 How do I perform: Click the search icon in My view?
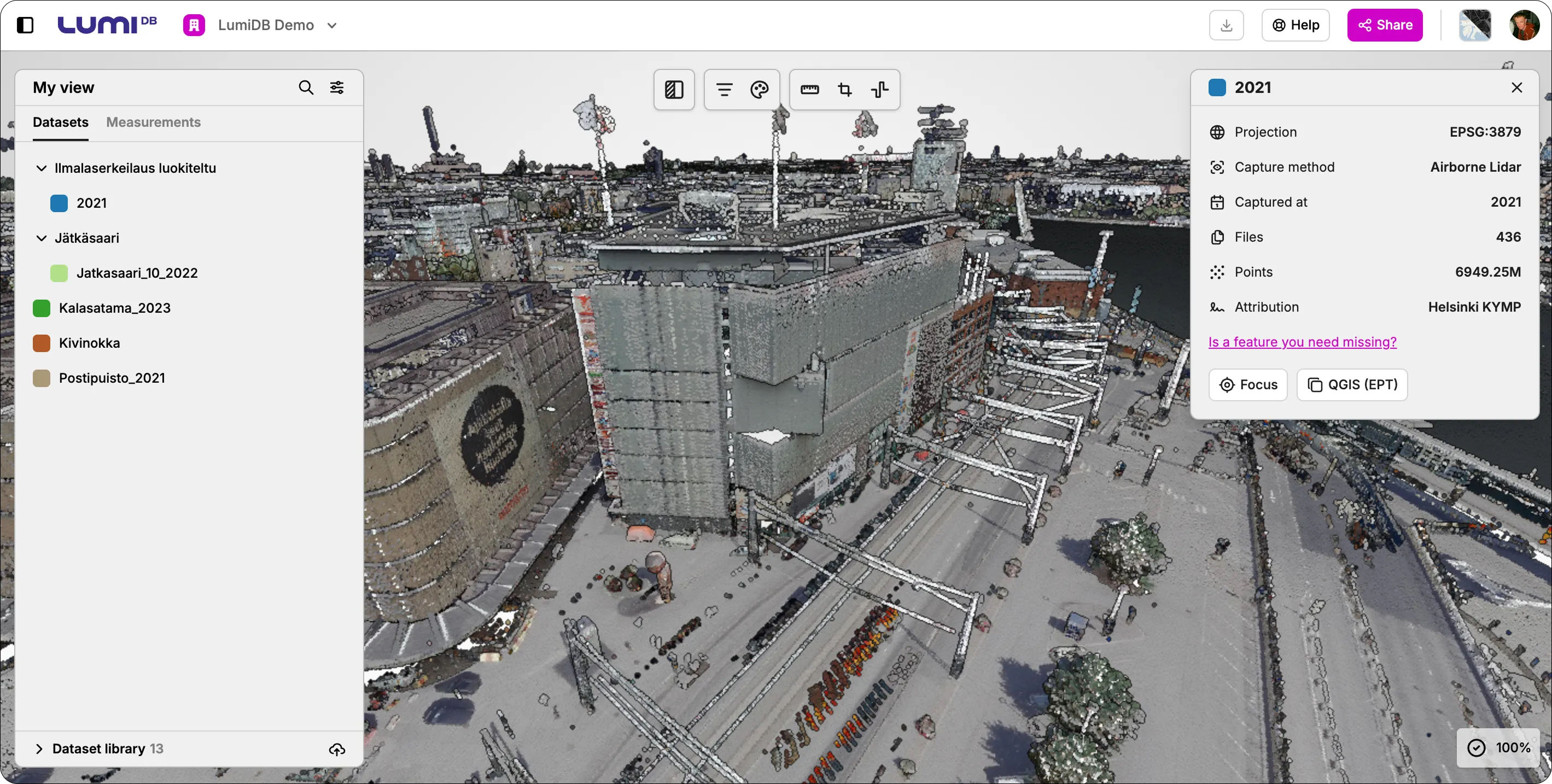tap(306, 88)
